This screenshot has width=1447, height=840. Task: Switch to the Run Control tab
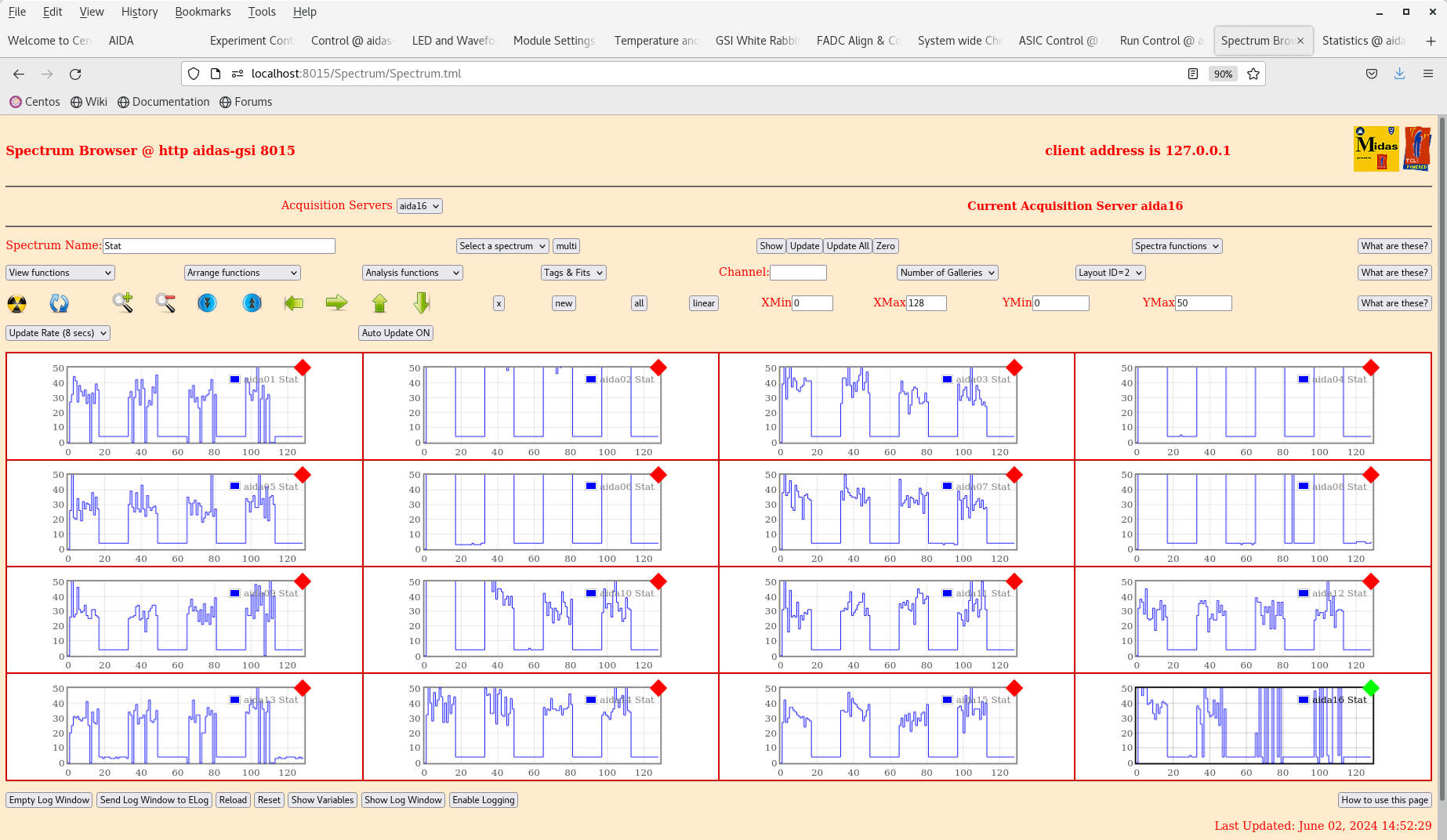[x=1160, y=41]
